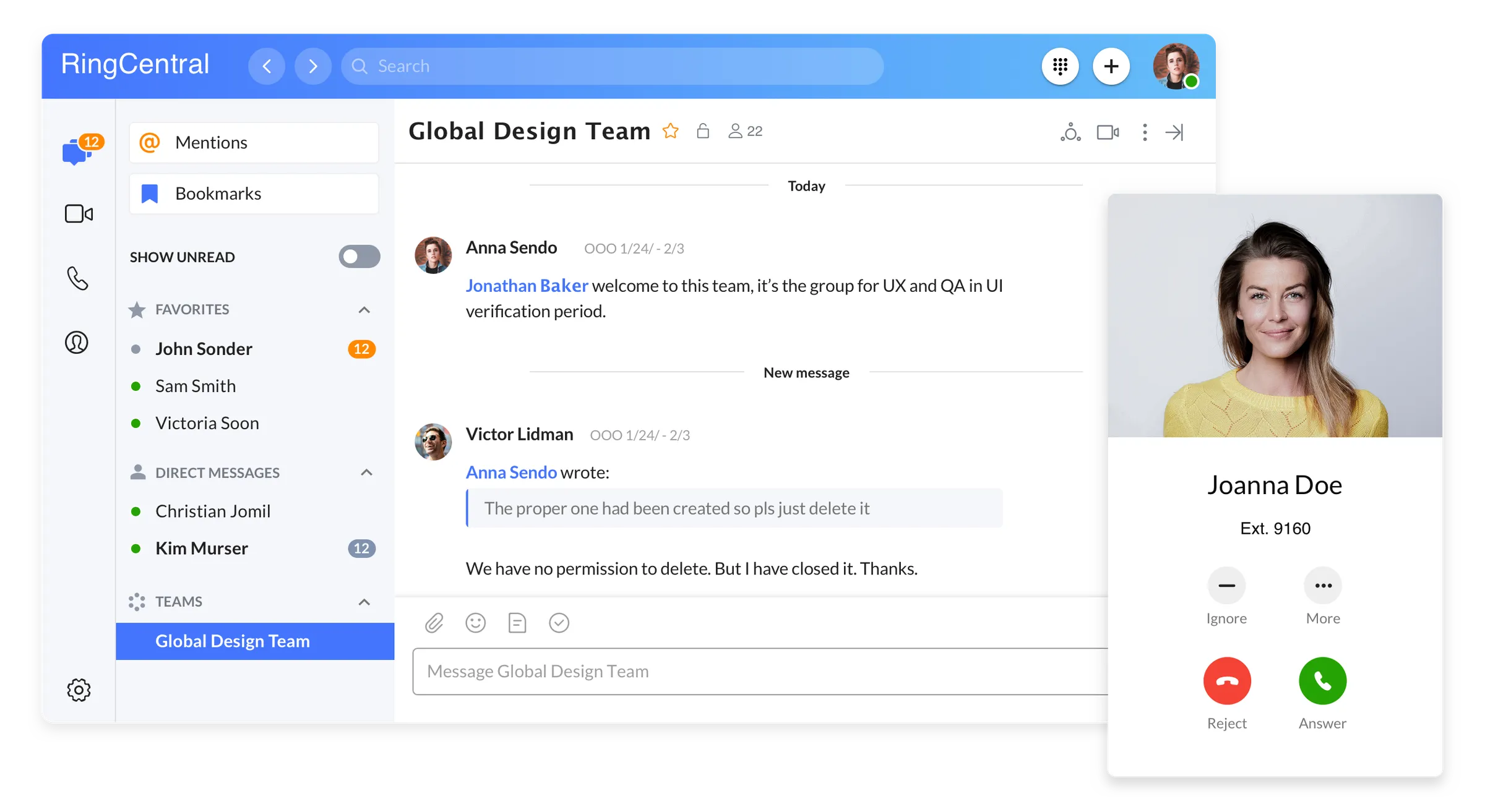Screen dimensions: 1485x812
Task: Open the Video section in left sidebar
Action: (79, 214)
